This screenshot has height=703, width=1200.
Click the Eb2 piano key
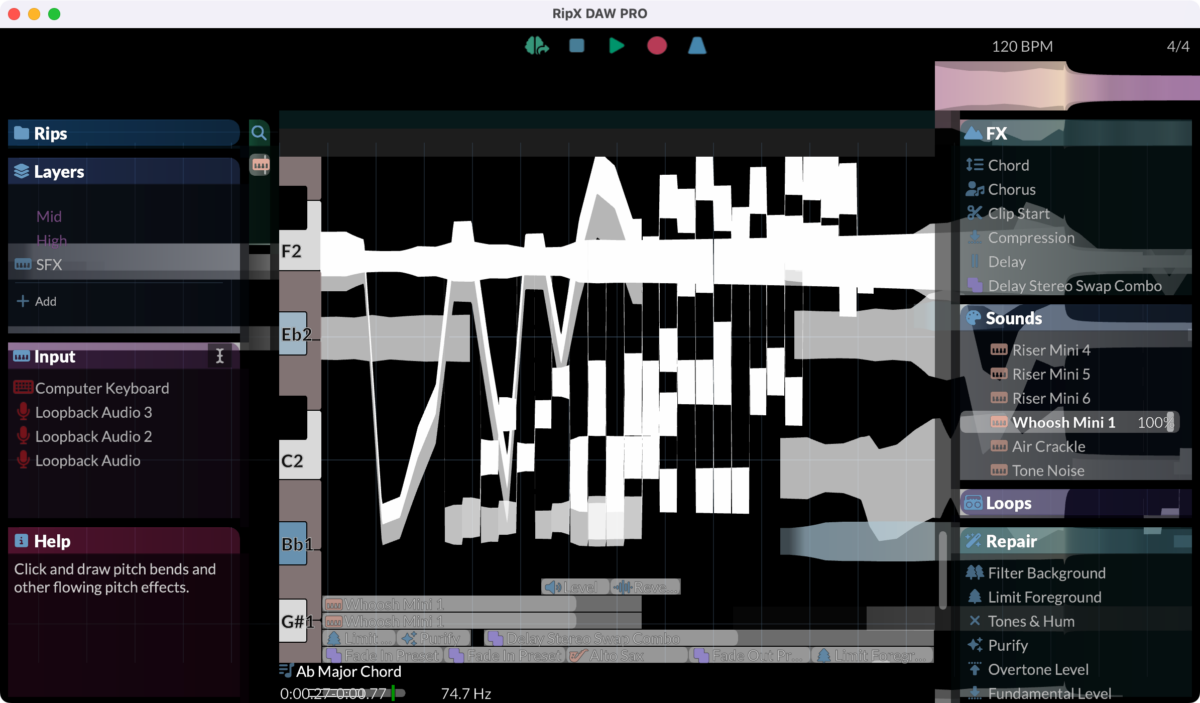[x=293, y=334]
